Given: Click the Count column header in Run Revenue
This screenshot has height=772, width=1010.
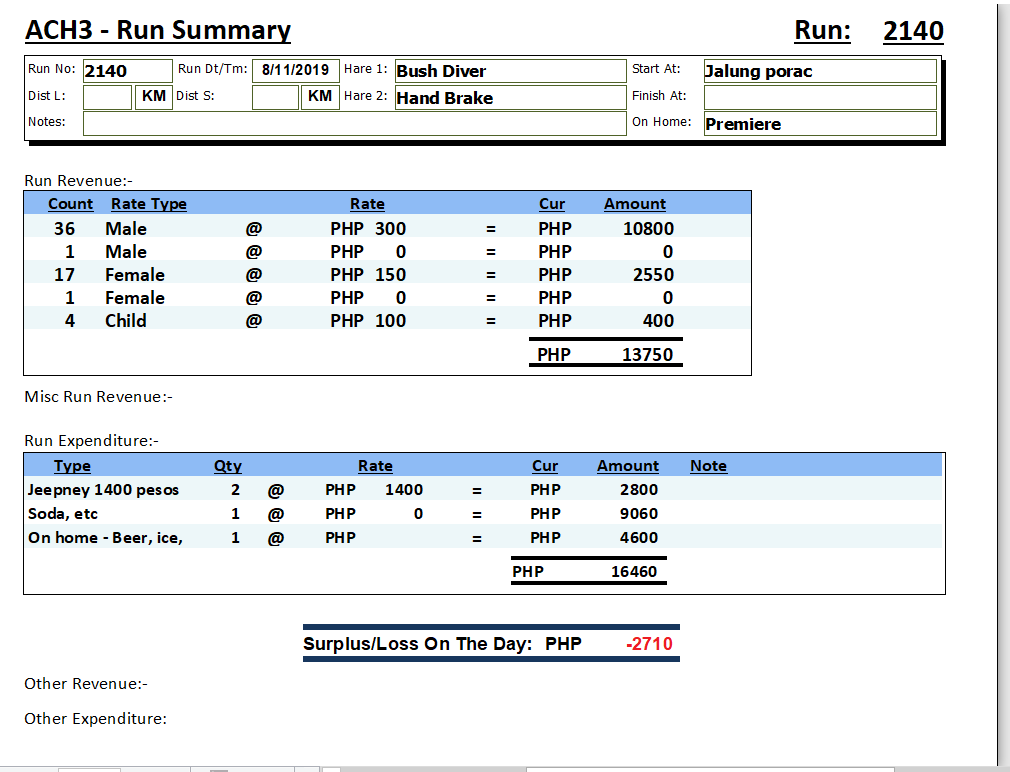Looking at the screenshot, I should click(x=70, y=204).
